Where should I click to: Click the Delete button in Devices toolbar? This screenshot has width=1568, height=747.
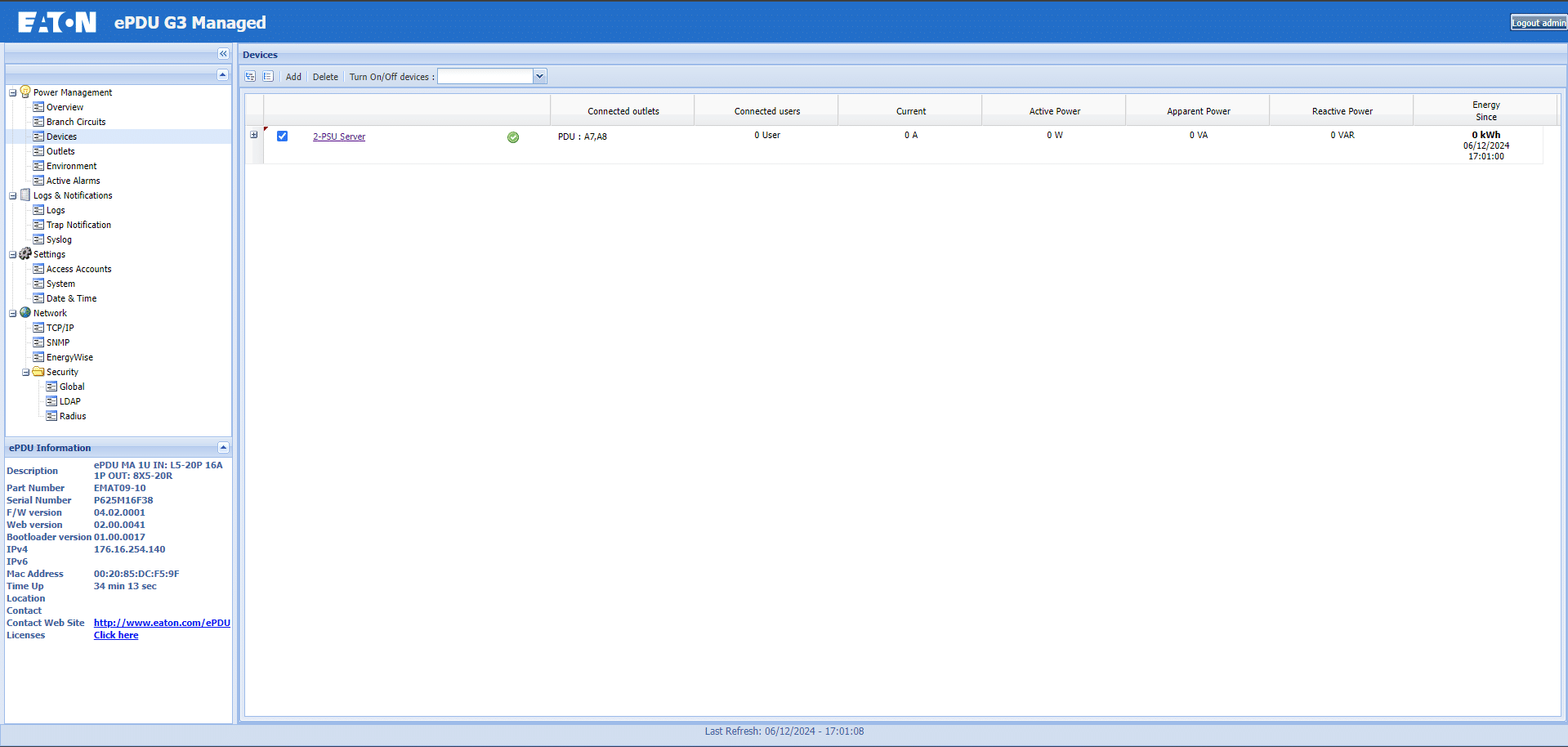coord(325,77)
